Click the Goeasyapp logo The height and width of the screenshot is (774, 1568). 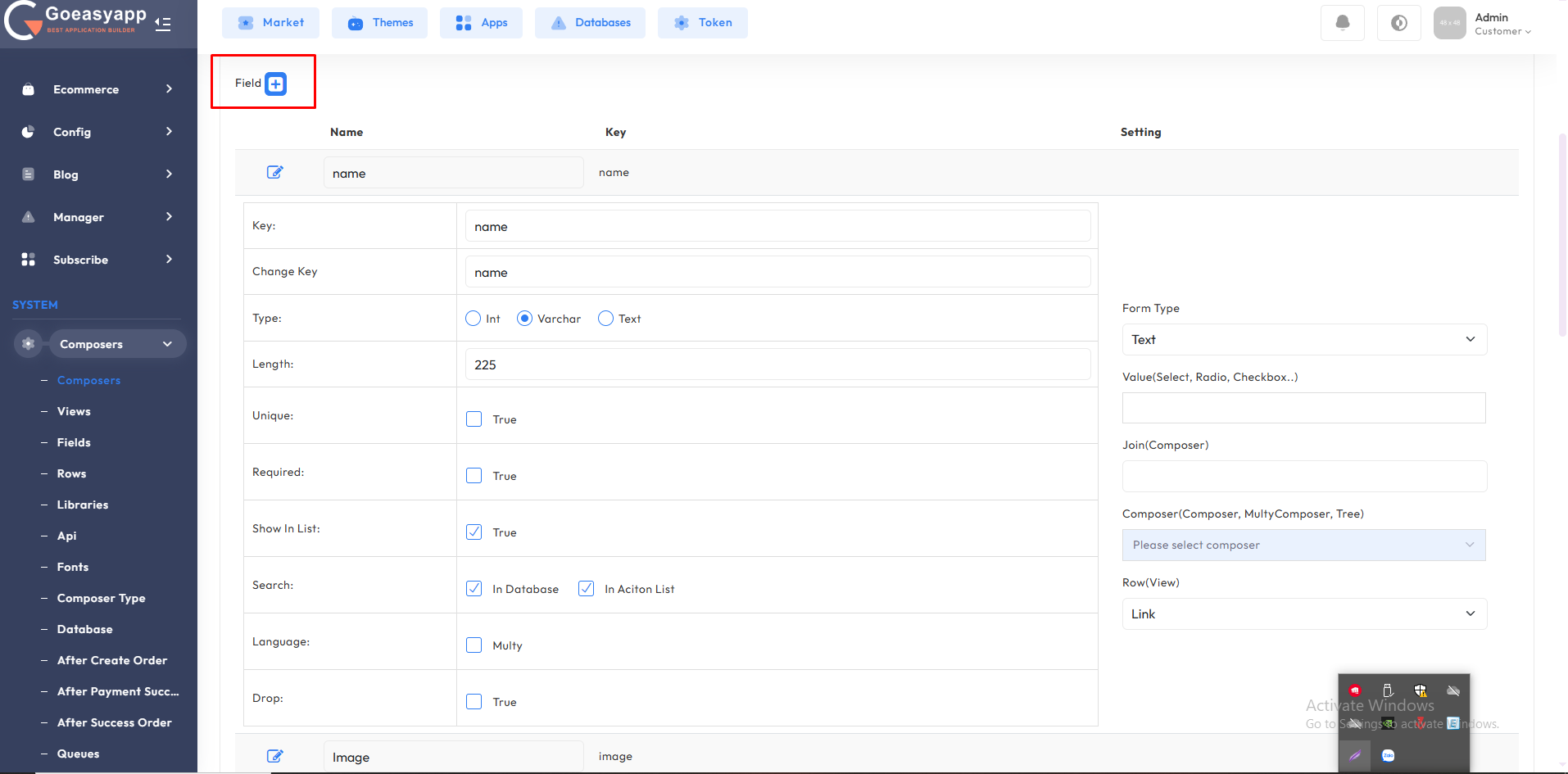pos(78,20)
